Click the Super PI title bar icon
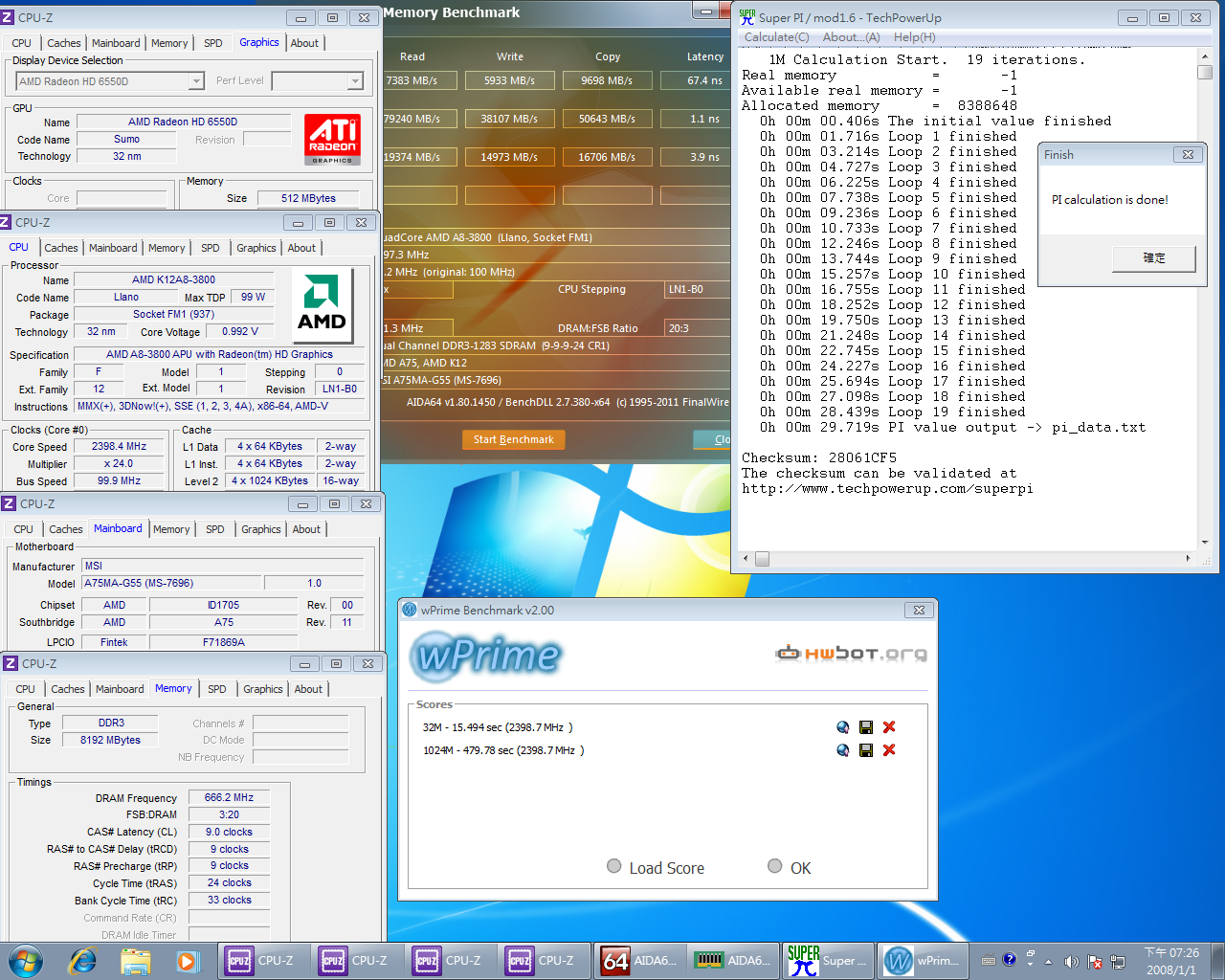Image resolution: width=1225 pixels, height=980 pixels. pos(747,17)
